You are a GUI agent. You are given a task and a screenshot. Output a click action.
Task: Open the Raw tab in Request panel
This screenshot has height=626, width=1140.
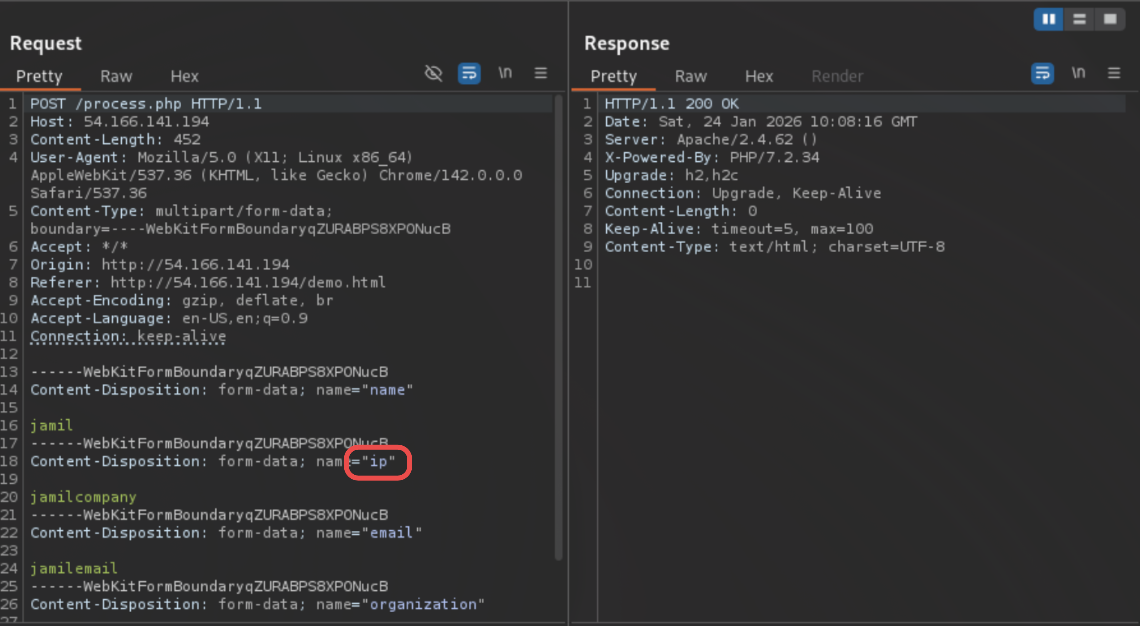[116, 76]
